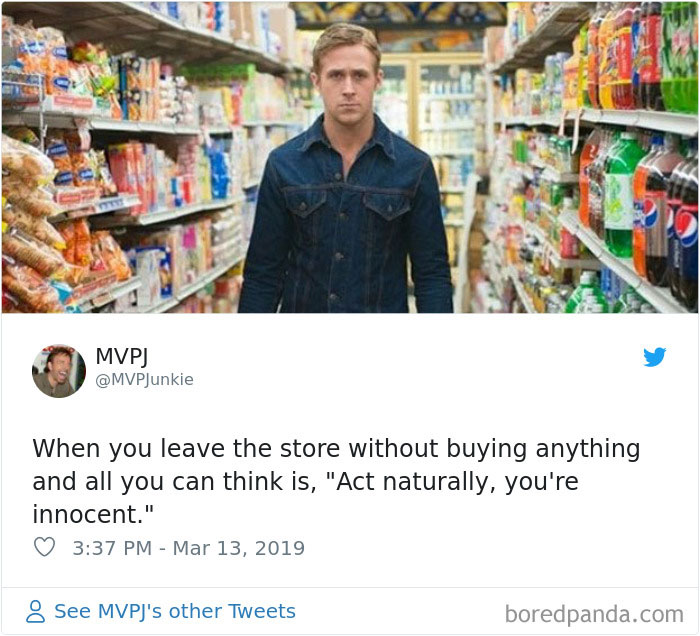Open the @MVPJunkie handle
The image size is (700, 636).
pos(145,379)
